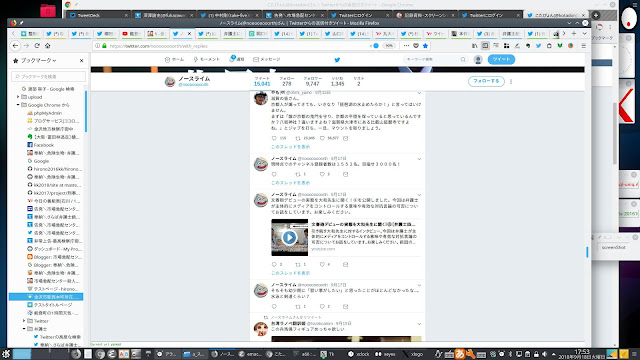Retweet the tweet with 20,945 retweets
This screenshot has height=360, width=640.
[x=298, y=138]
